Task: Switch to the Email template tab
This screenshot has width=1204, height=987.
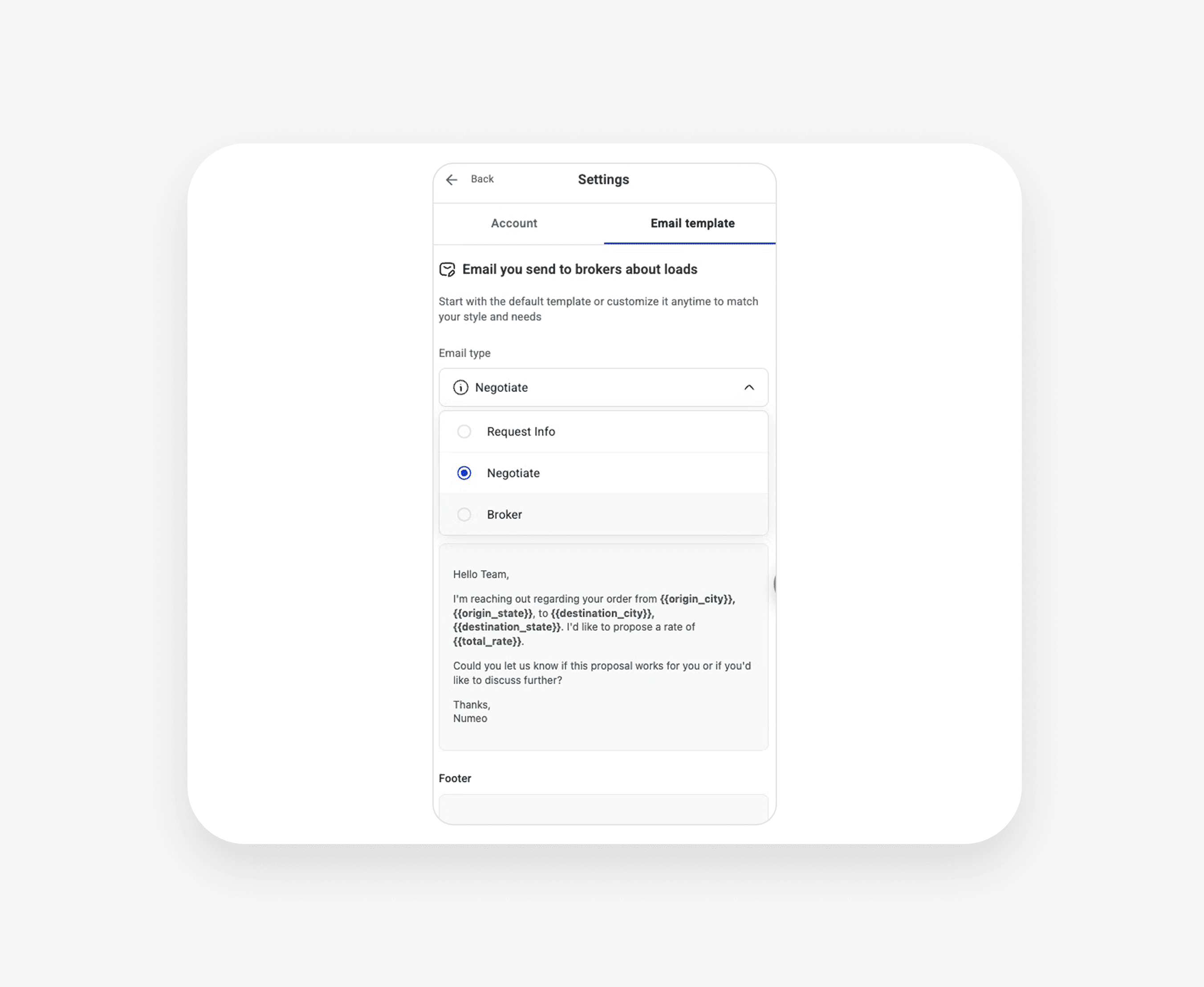Action: [x=692, y=223]
